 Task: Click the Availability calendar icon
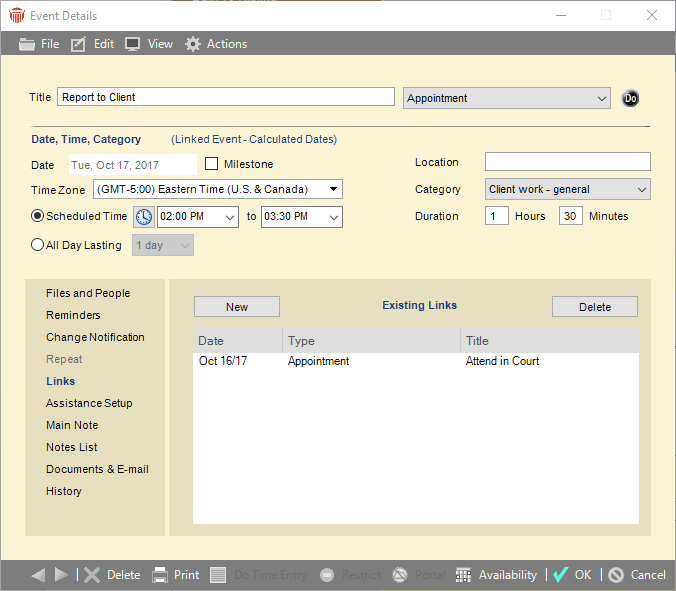463,575
